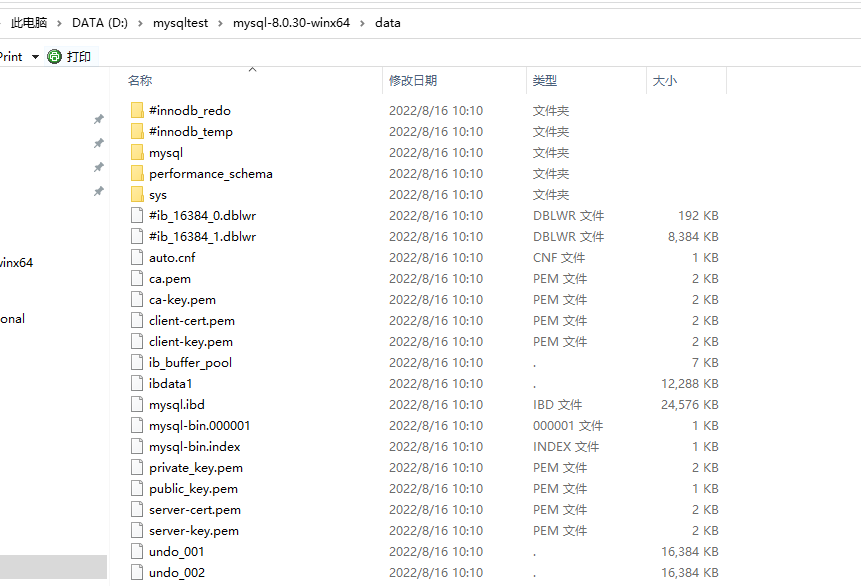The height and width of the screenshot is (586, 861).
Task: Expand the chevron after mysql-8.0.30-winx64
Action: click(x=362, y=23)
